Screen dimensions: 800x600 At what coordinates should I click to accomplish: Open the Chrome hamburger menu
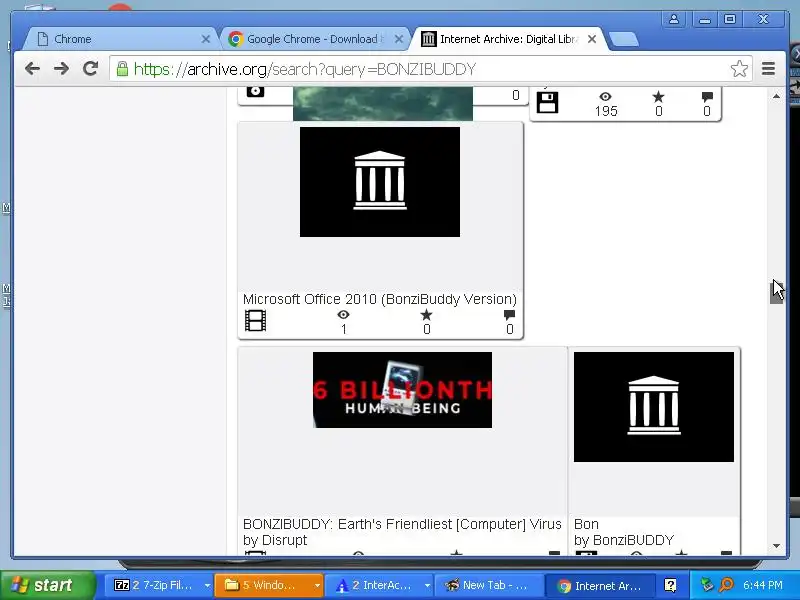click(x=768, y=68)
